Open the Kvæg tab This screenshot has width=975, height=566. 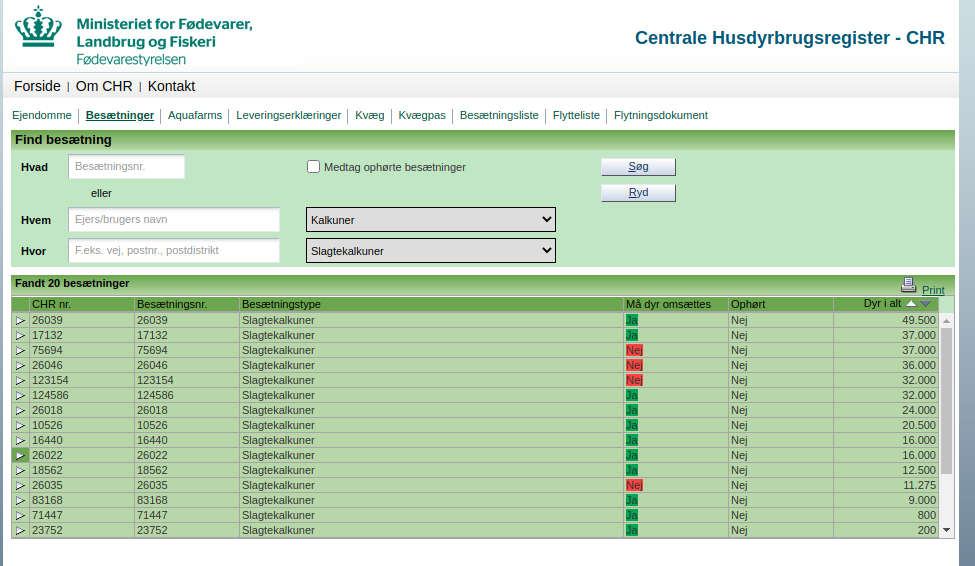[x=369, y=115]
